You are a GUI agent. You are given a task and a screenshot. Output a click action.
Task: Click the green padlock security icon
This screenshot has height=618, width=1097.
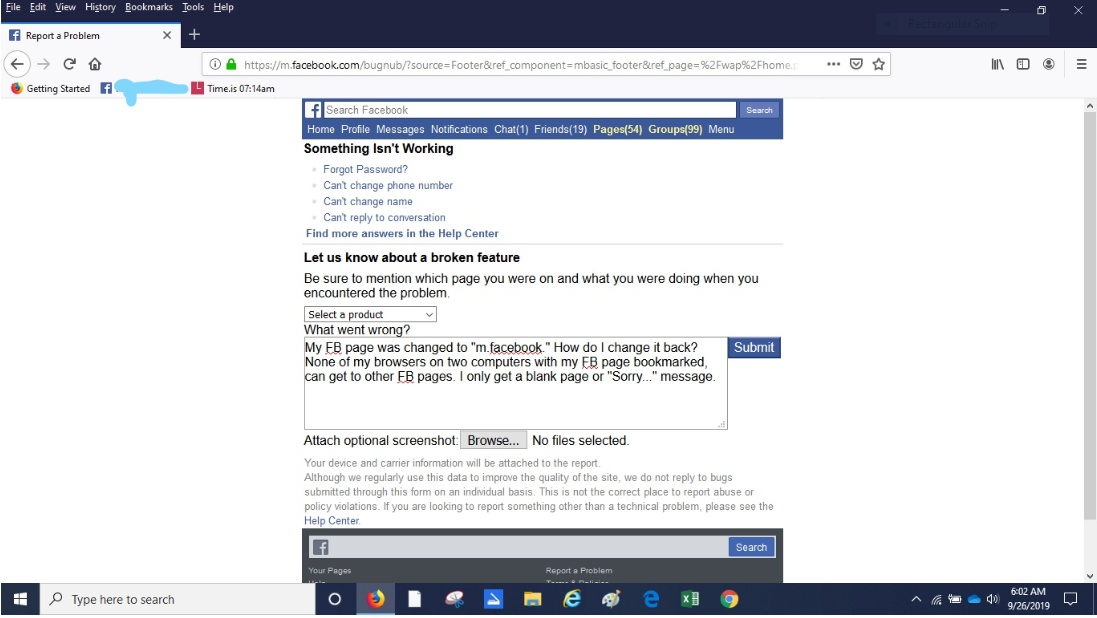[x=231, y=64]
